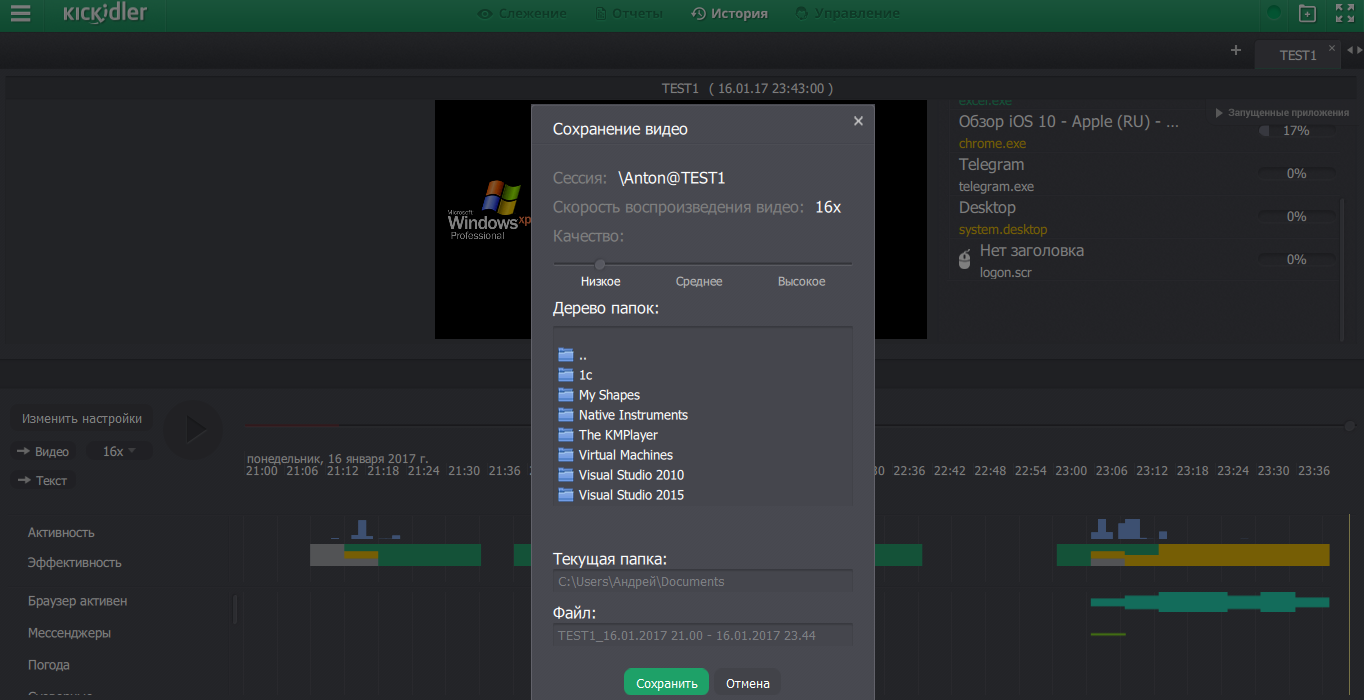The width and height of the screenshot is (1364, 700).
Task: Click the mouse icon beside Нет заголовка
Action: 965,260
